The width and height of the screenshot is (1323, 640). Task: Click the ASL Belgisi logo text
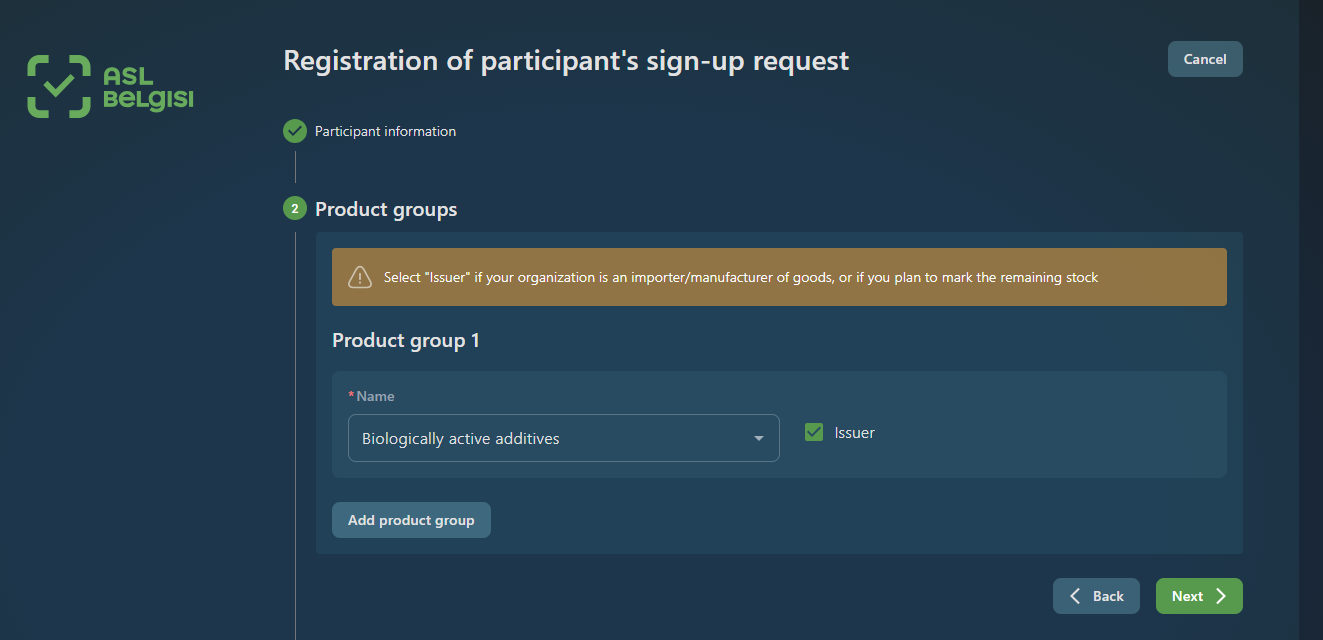pyautogui.click(x=148, y=89)
